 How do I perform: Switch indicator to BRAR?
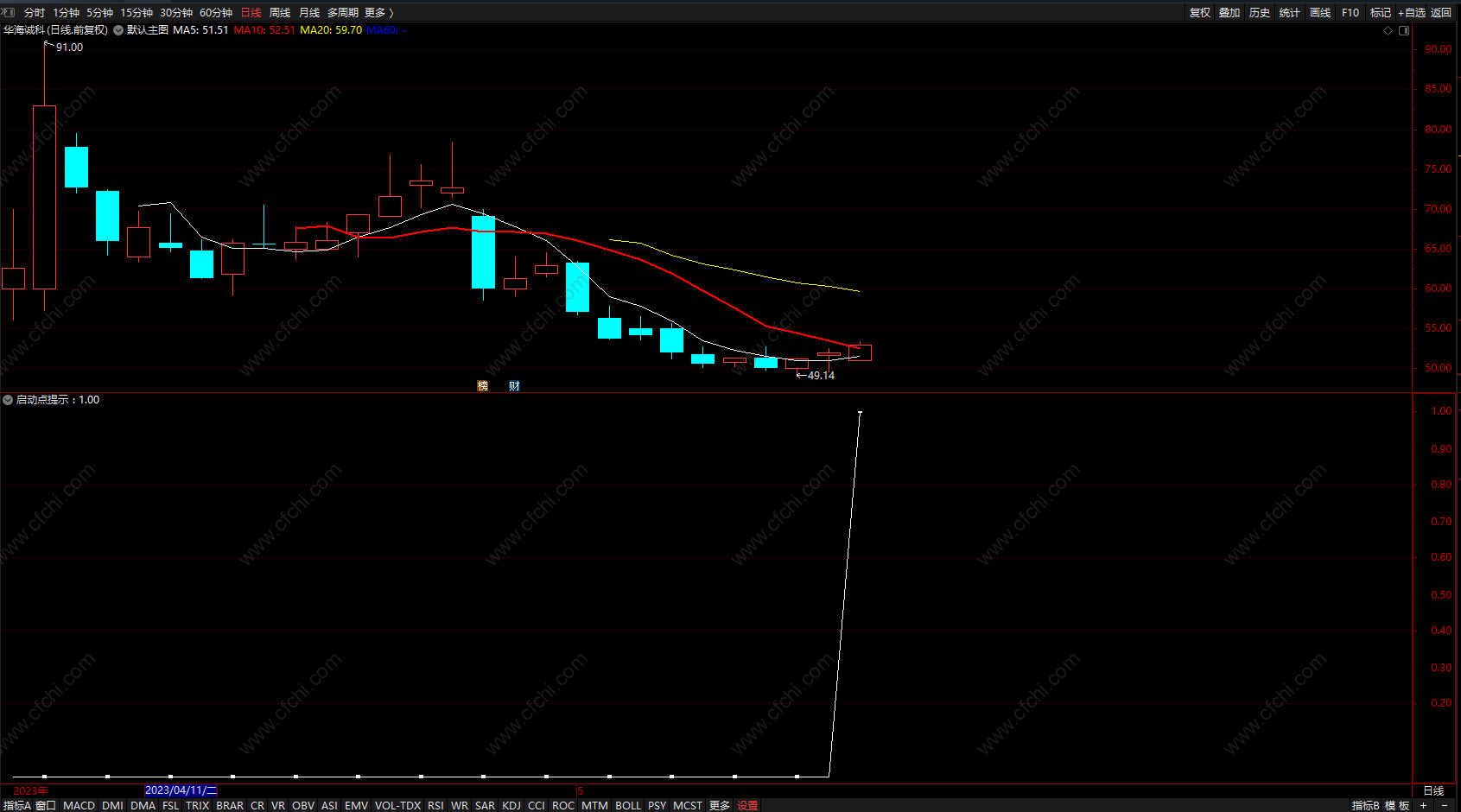[230, 805]
